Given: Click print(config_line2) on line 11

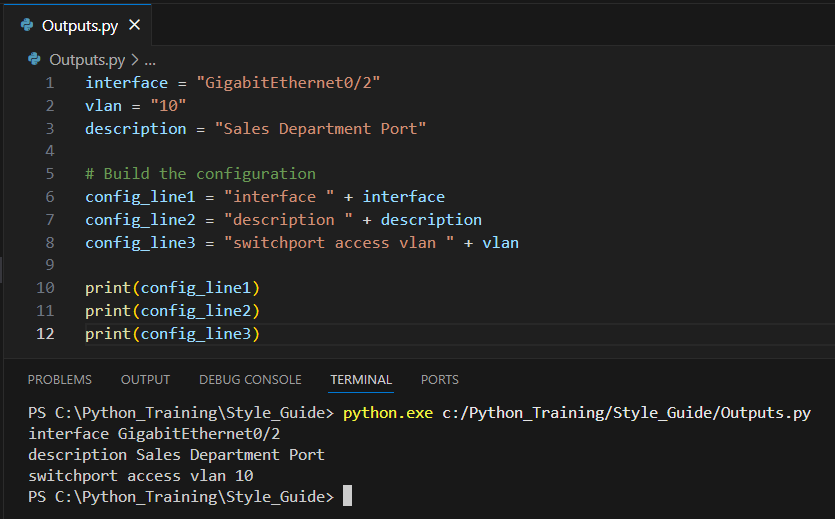Looking at the screenshot, I should click(x=173, y=311).
